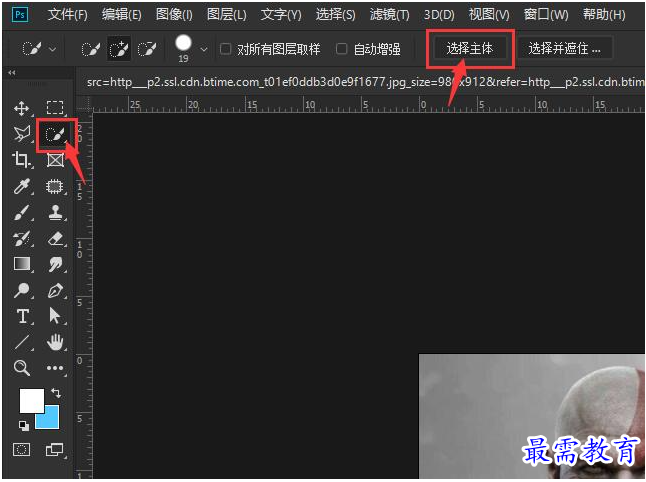Open the brush size picker arrow
The image size is (646, 482).
click(x=204, y=49)
